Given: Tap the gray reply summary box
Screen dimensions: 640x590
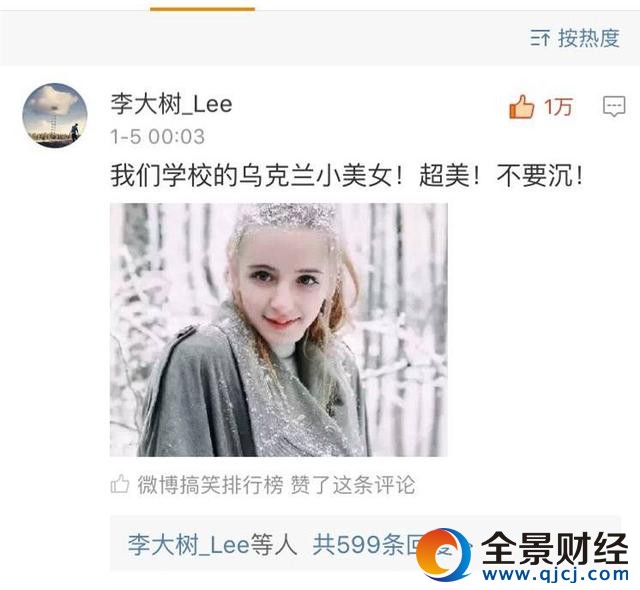Looking at the screenshot, I should (x=366, y=544).
